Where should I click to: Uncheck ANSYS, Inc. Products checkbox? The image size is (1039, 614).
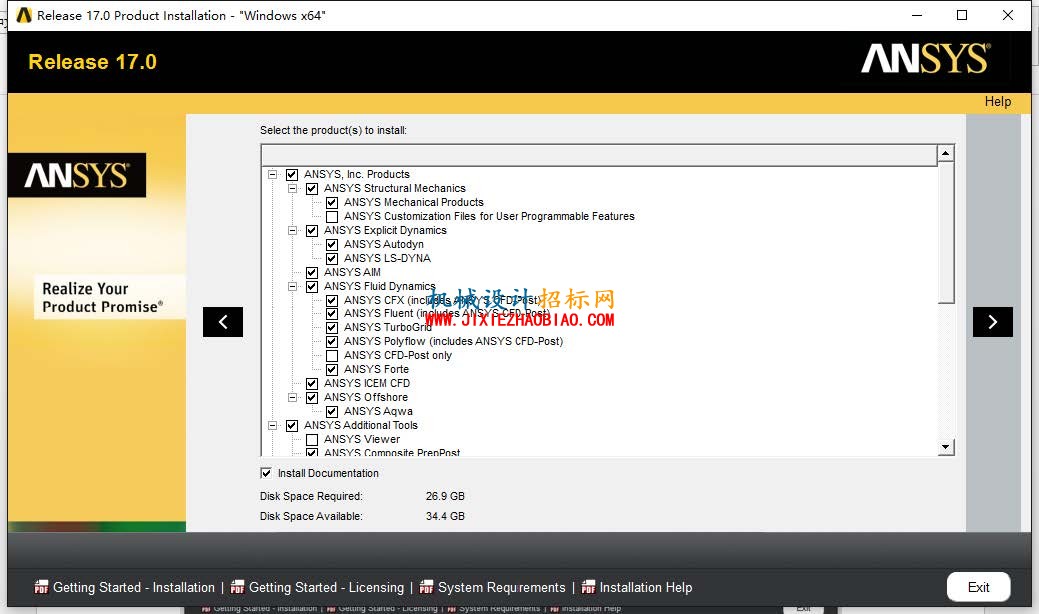pos(292,175)
